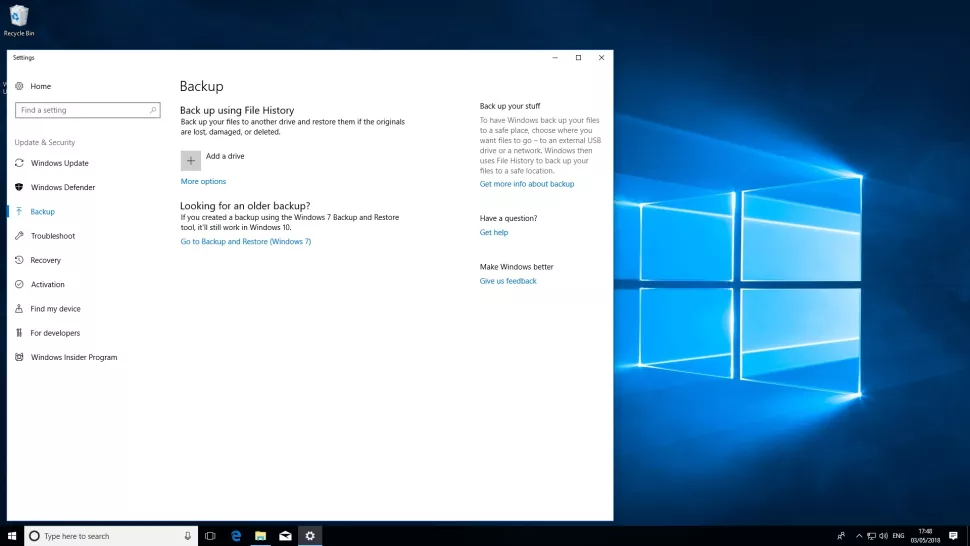Click the Windows Update refresh icon
The width and height of the screenshot is (970, 546).
pos(19,163)
